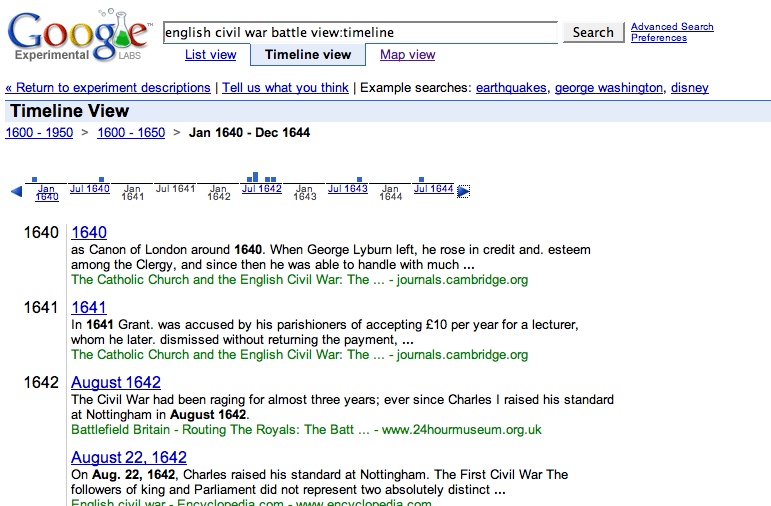Switch to List view tab
This screenshot has width=771, height=506.
(211, 55)
